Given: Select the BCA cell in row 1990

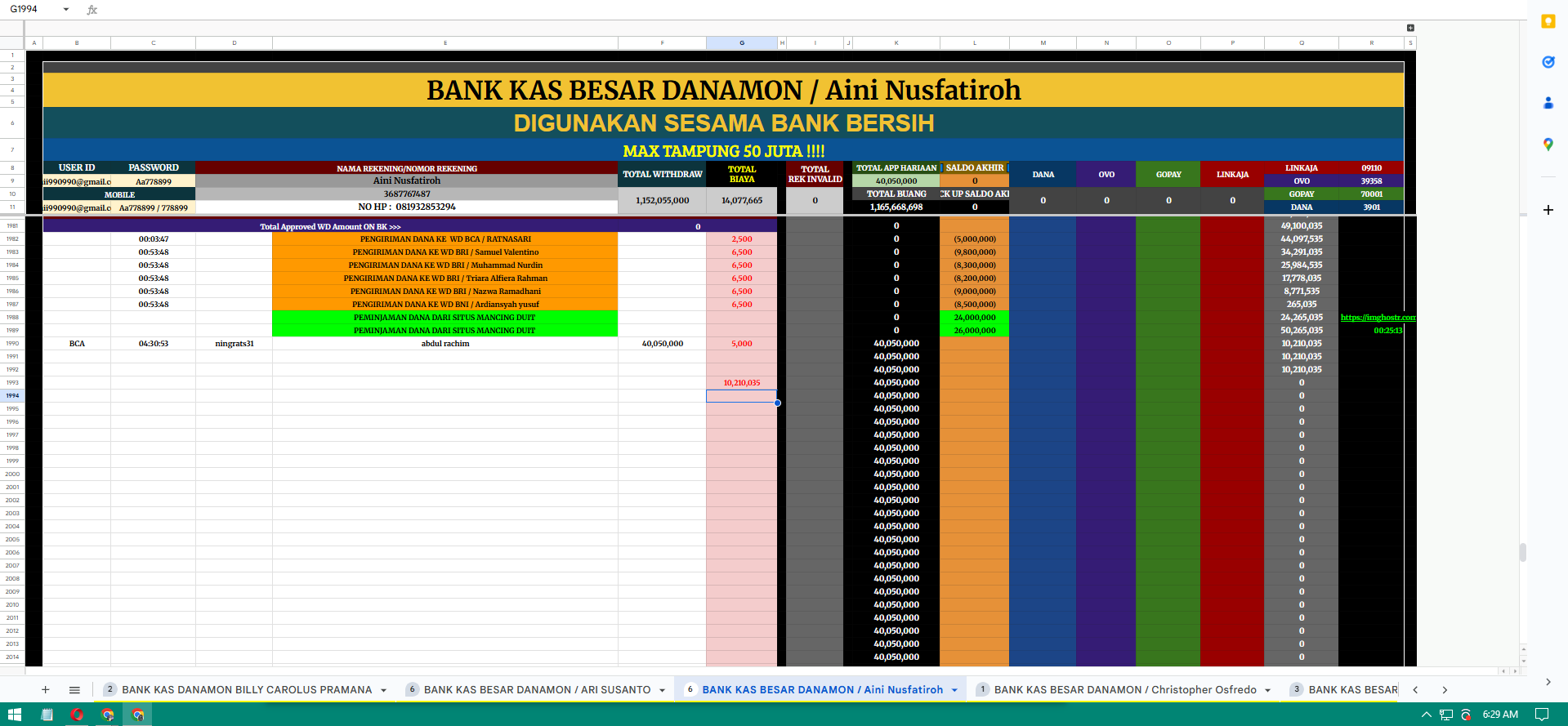Looking at the screenshot, I should 77,344.
